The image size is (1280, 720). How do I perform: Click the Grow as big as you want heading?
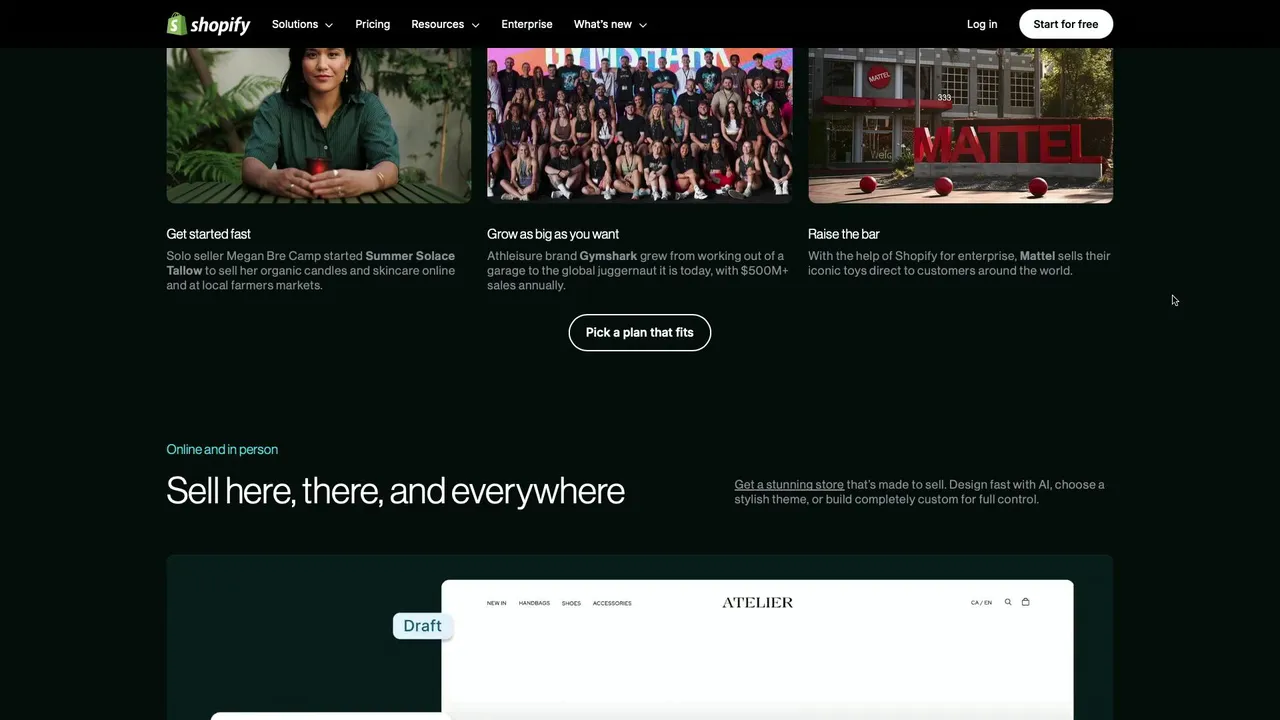(x=553, y=234)
